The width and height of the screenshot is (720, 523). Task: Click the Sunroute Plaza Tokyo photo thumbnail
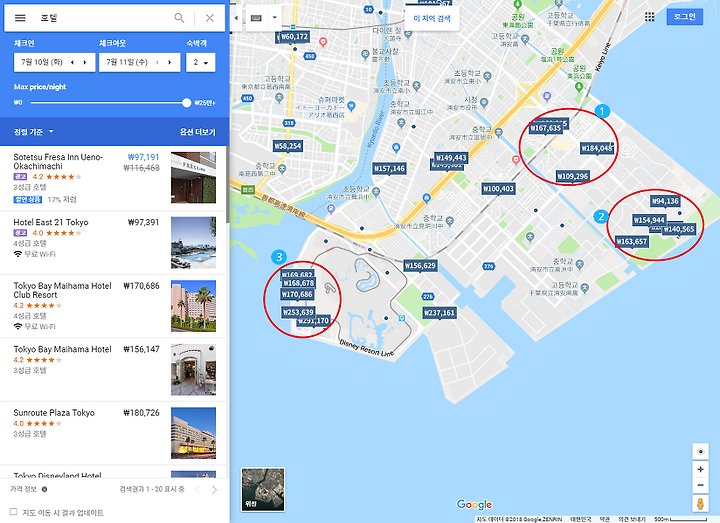(x=193, y=433)
